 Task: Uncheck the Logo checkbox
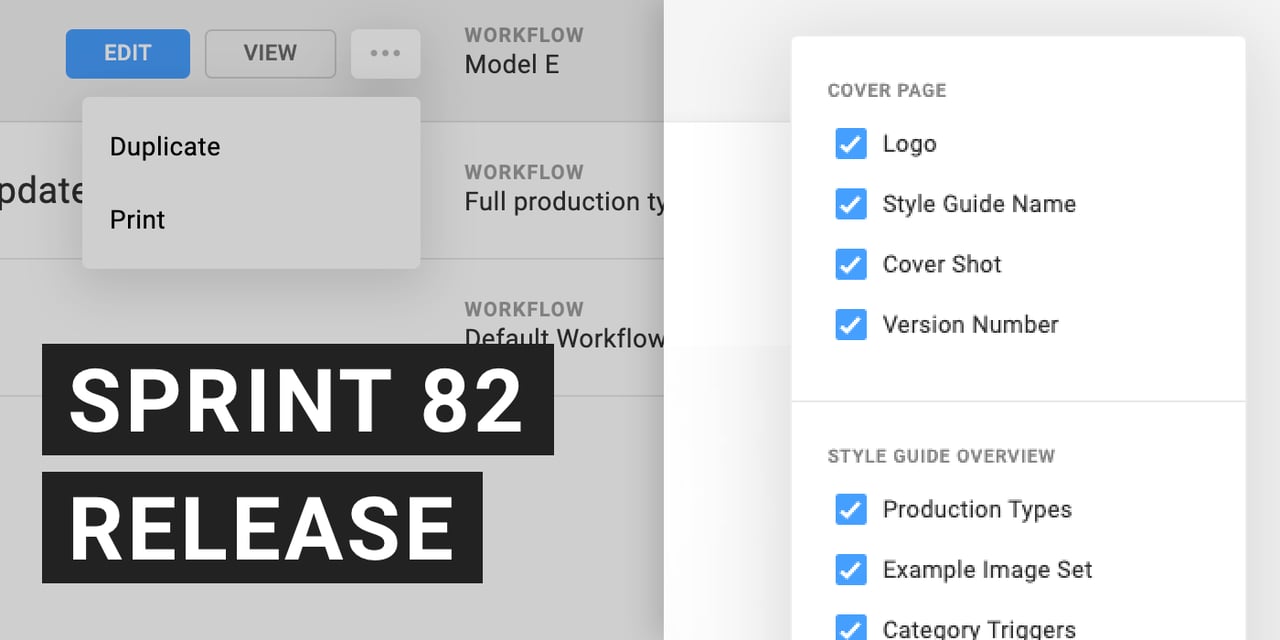[851, 144]
